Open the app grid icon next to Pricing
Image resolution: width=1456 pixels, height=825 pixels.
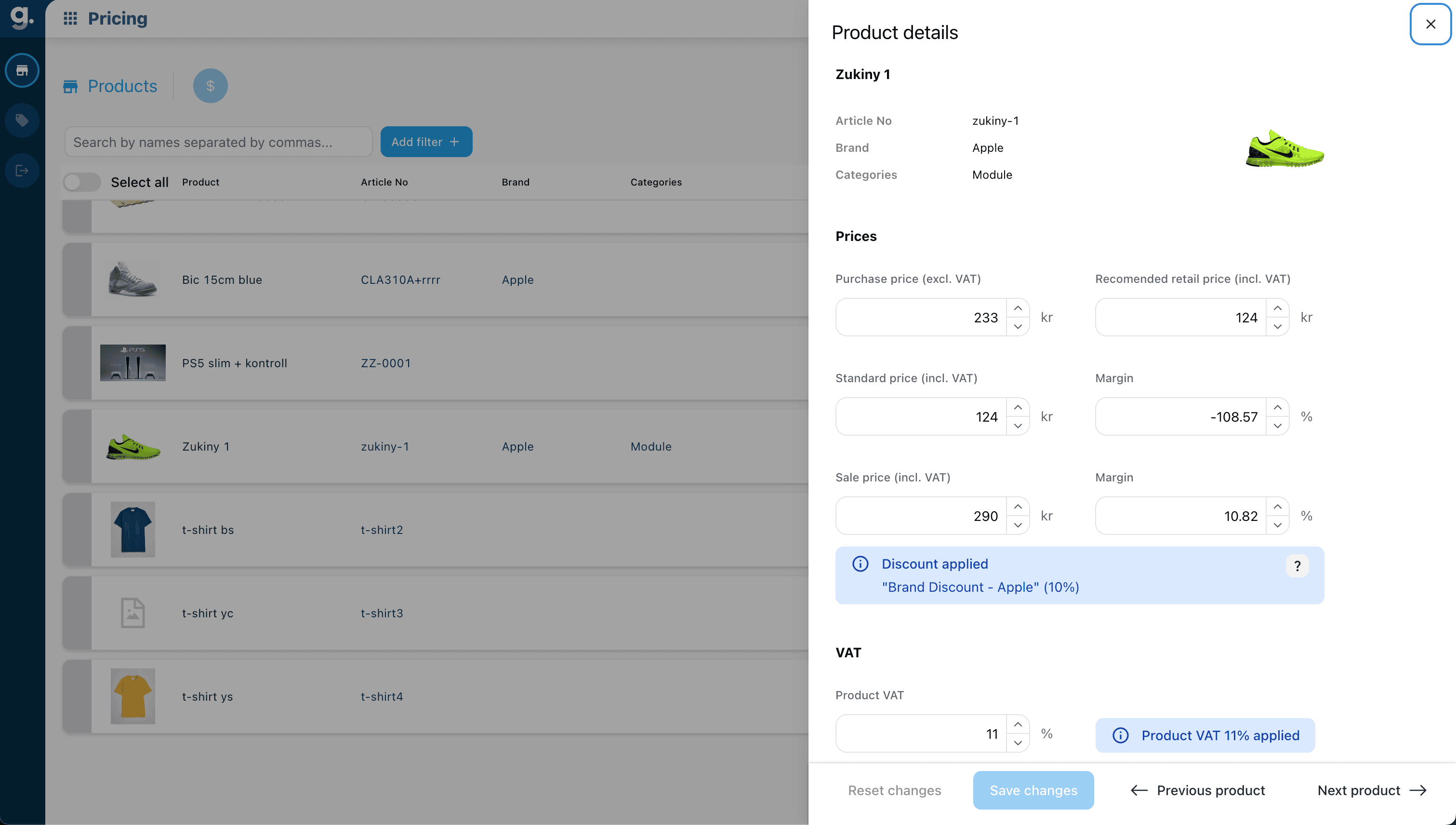tap(70, 18)
